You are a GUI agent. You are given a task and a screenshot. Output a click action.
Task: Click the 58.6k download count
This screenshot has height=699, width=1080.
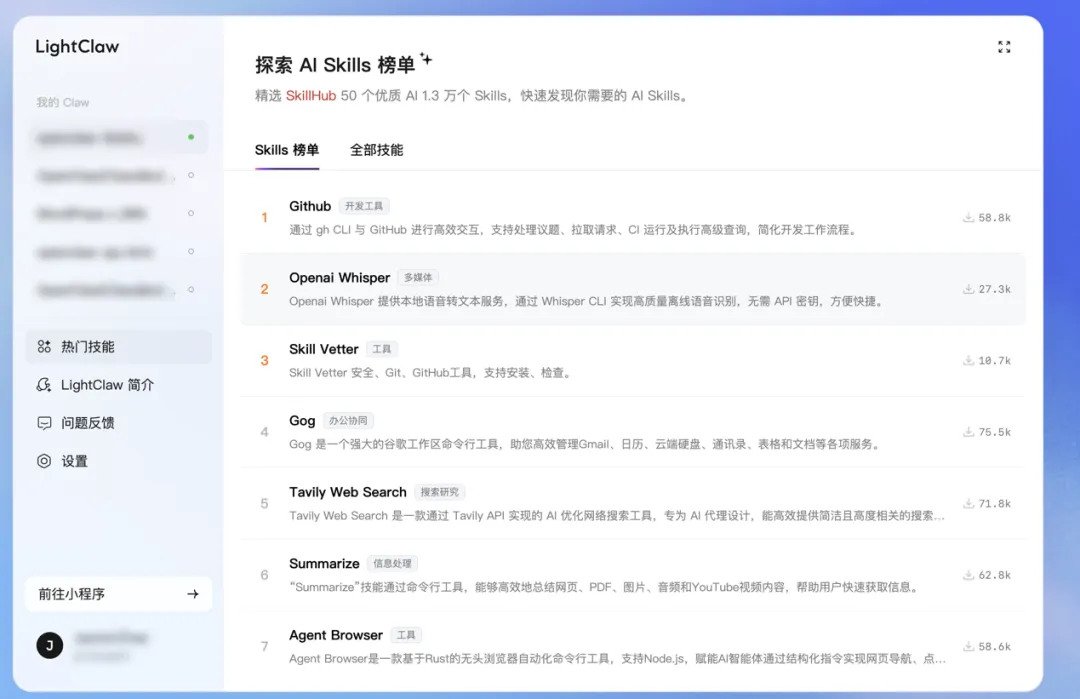click(995, 647)
